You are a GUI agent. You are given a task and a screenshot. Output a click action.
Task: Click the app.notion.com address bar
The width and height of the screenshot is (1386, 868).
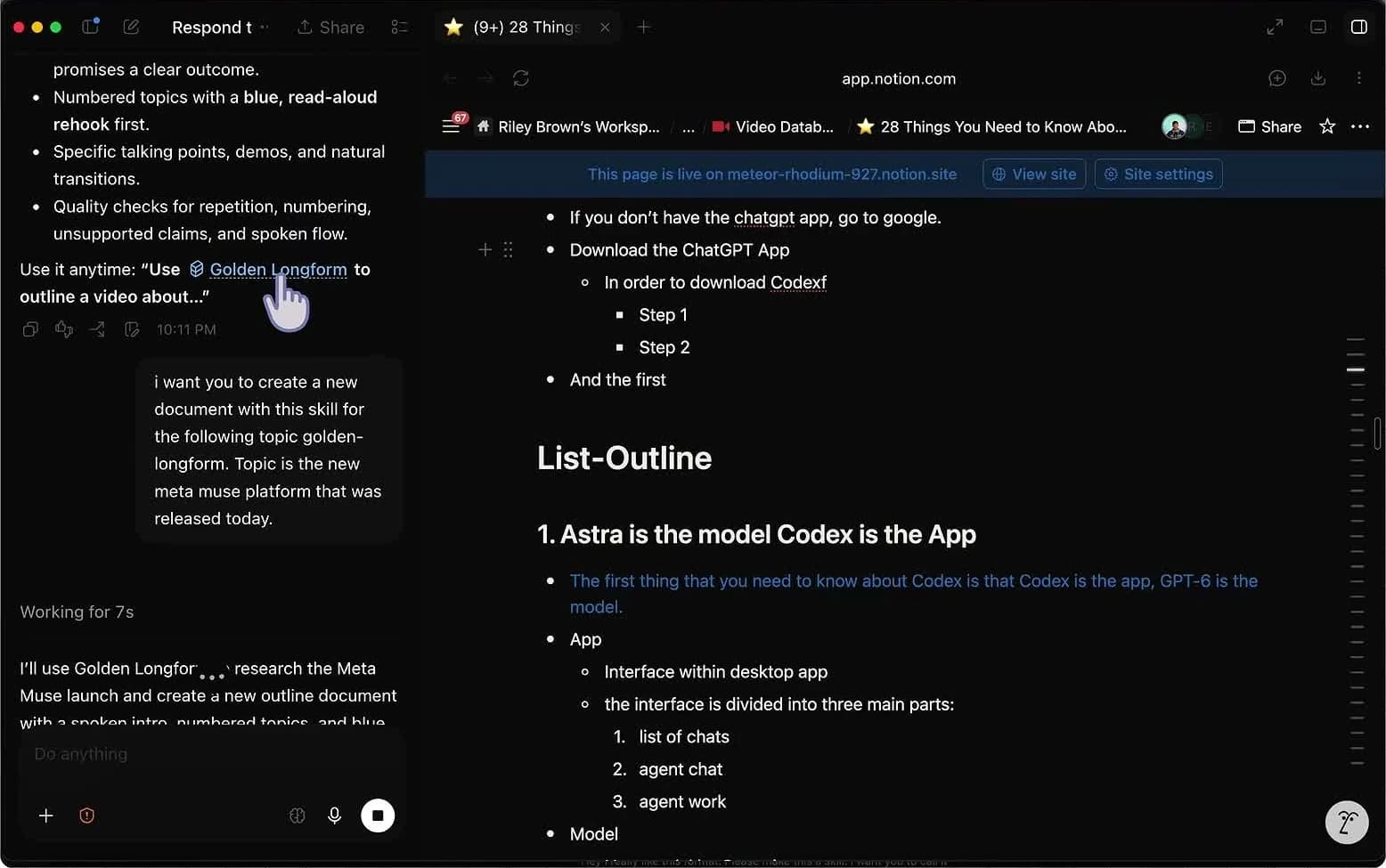[x=899, y=78]
